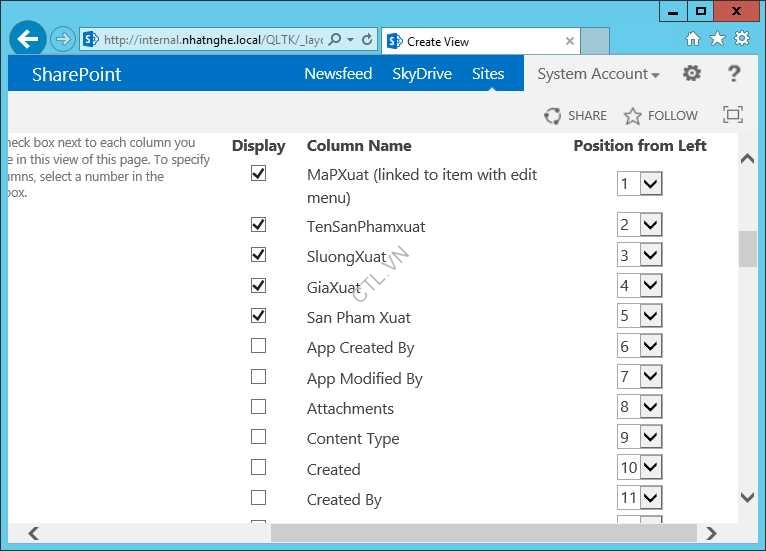Click the browser Back arrow button
Viewport: 766px width, 551px height.
[x=28, y=40]
